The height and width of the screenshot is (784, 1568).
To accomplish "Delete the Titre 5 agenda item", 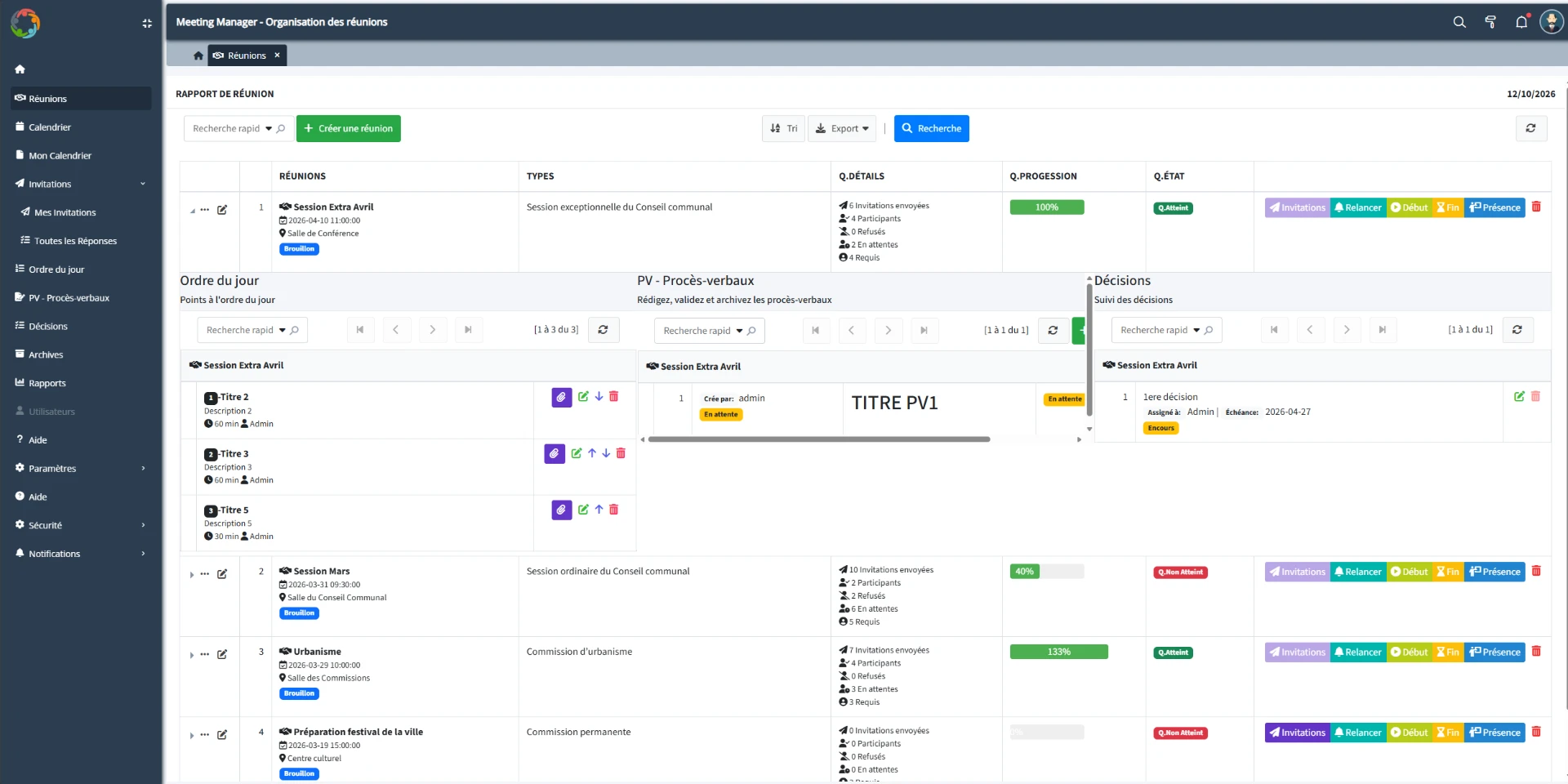I will tap(613, 510).
